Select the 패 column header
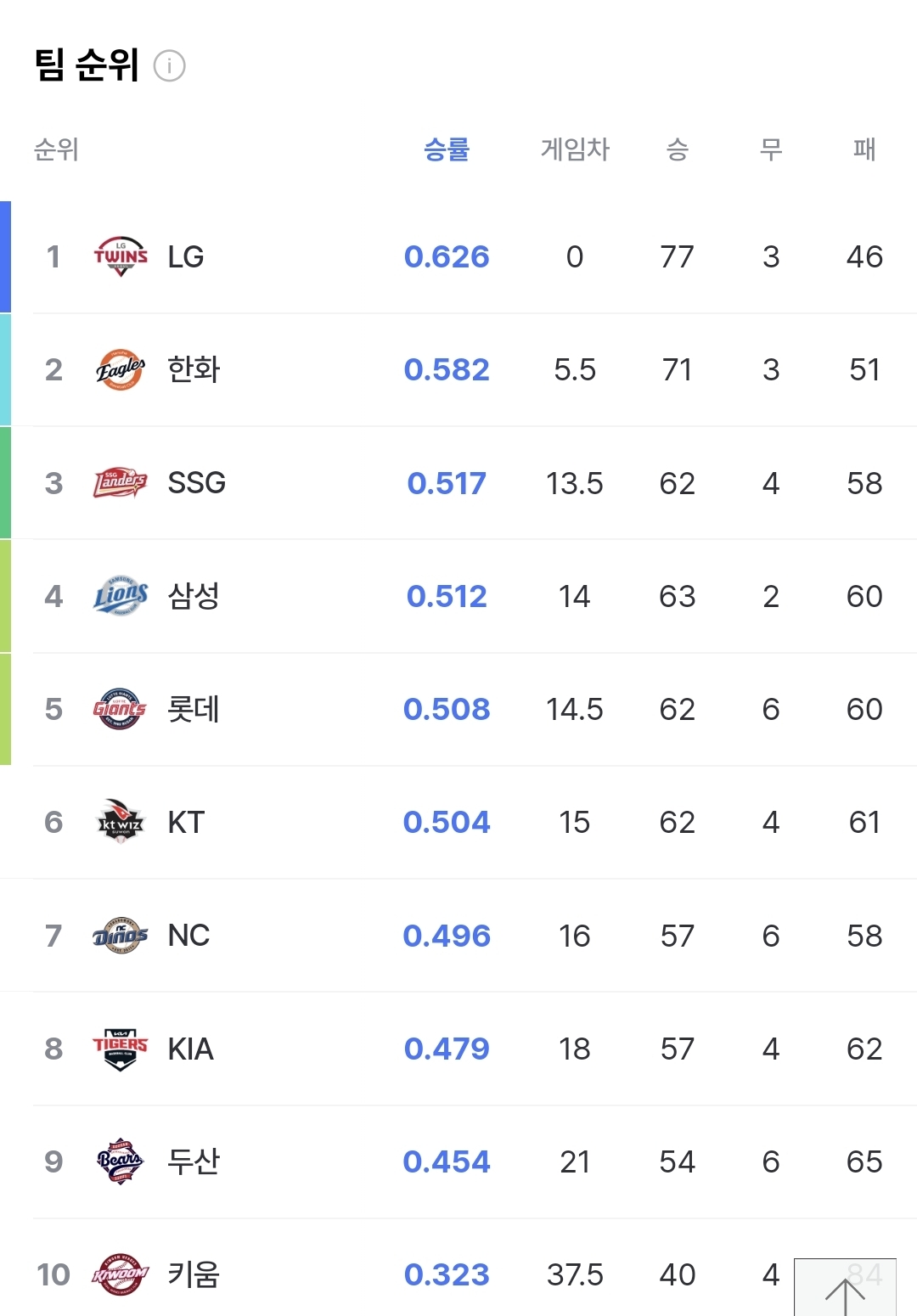 click(864, 149)
